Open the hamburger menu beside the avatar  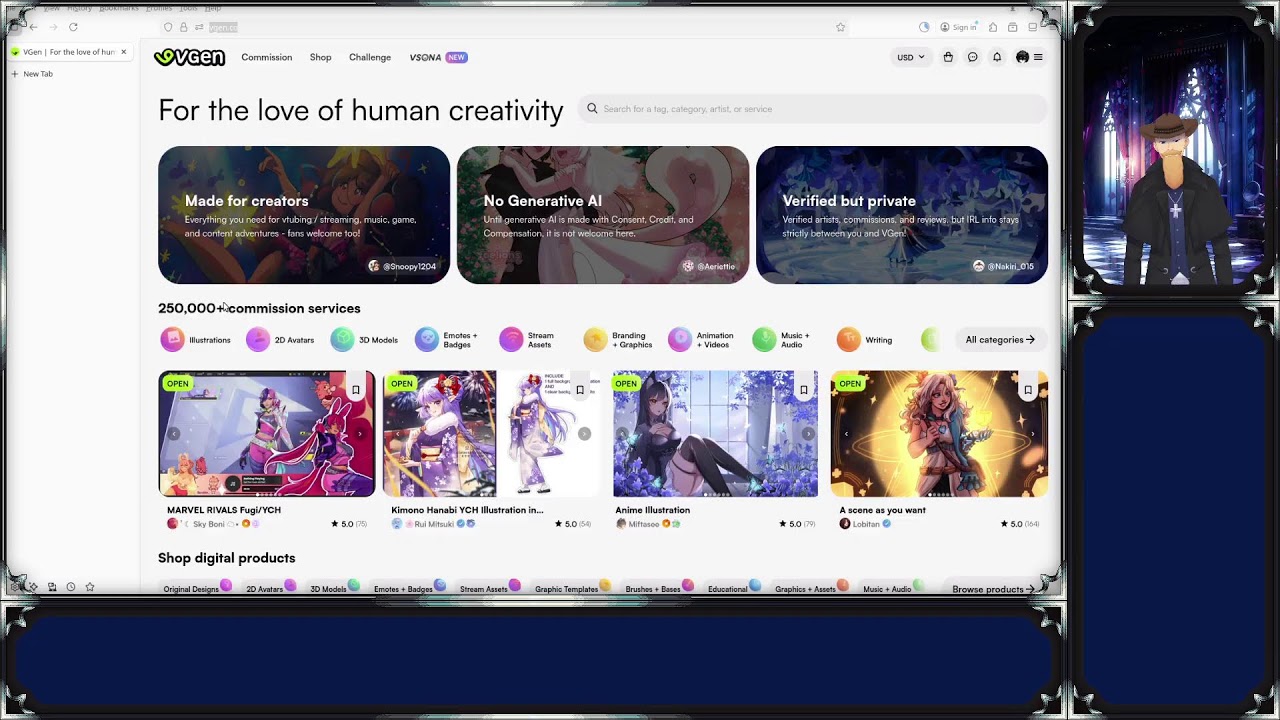(x=1038, y=57)
